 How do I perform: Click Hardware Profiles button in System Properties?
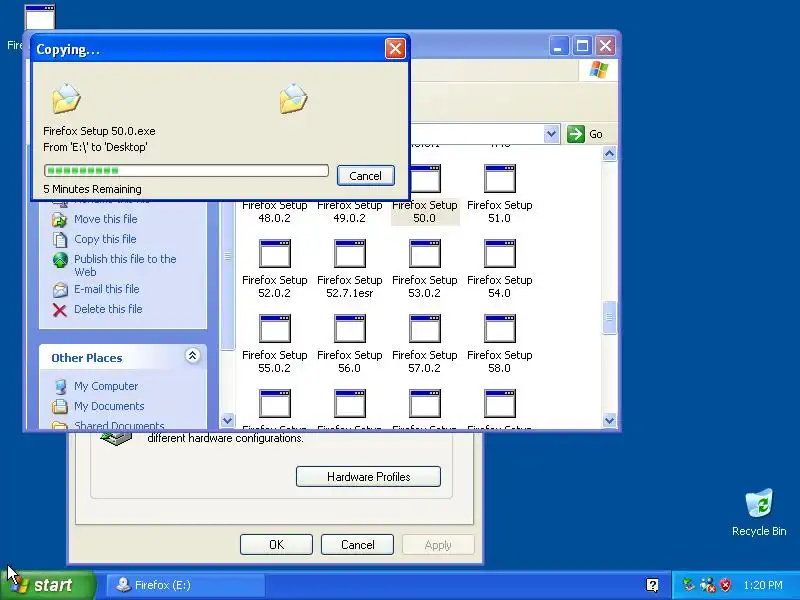tap(368, 477)
